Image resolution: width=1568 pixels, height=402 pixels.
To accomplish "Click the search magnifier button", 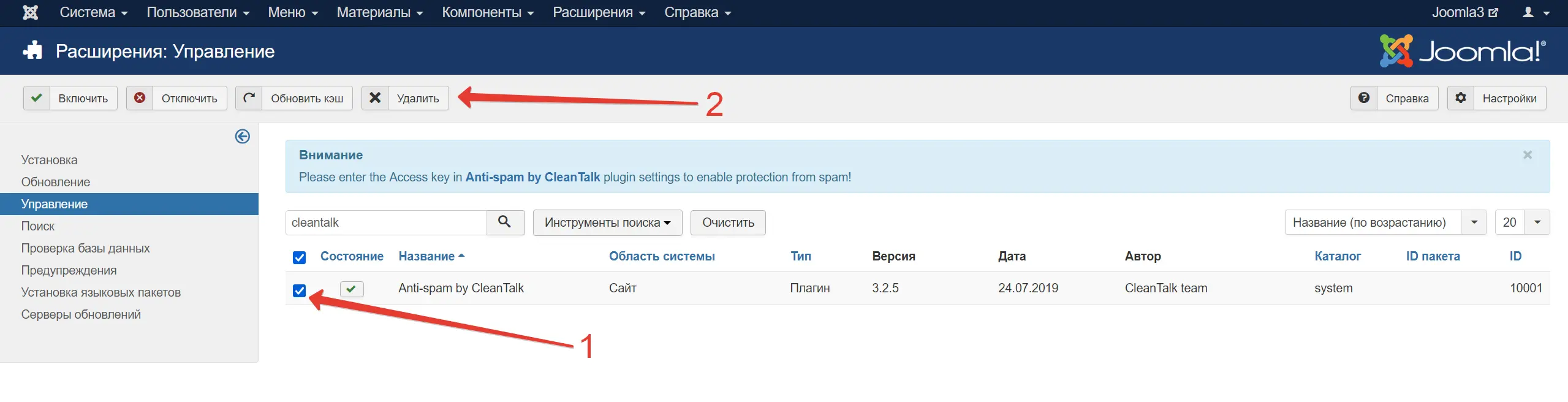I will click(x=505, y=222).
